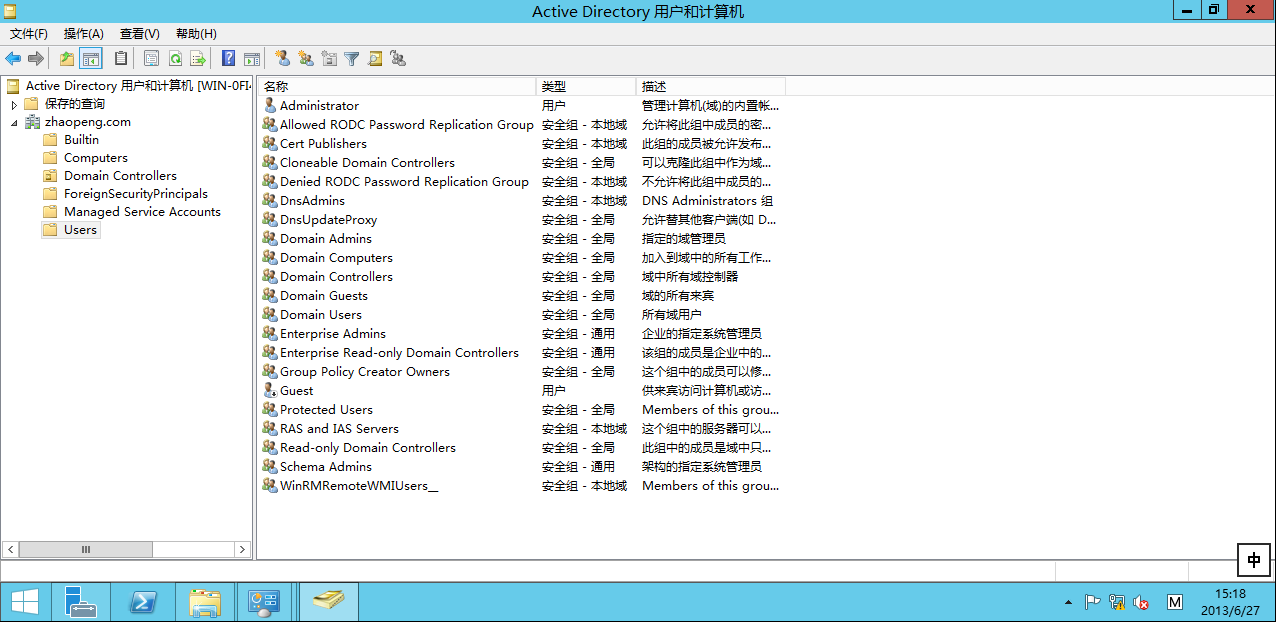Click the 中 input method indicator

[x=1255, y=561]
